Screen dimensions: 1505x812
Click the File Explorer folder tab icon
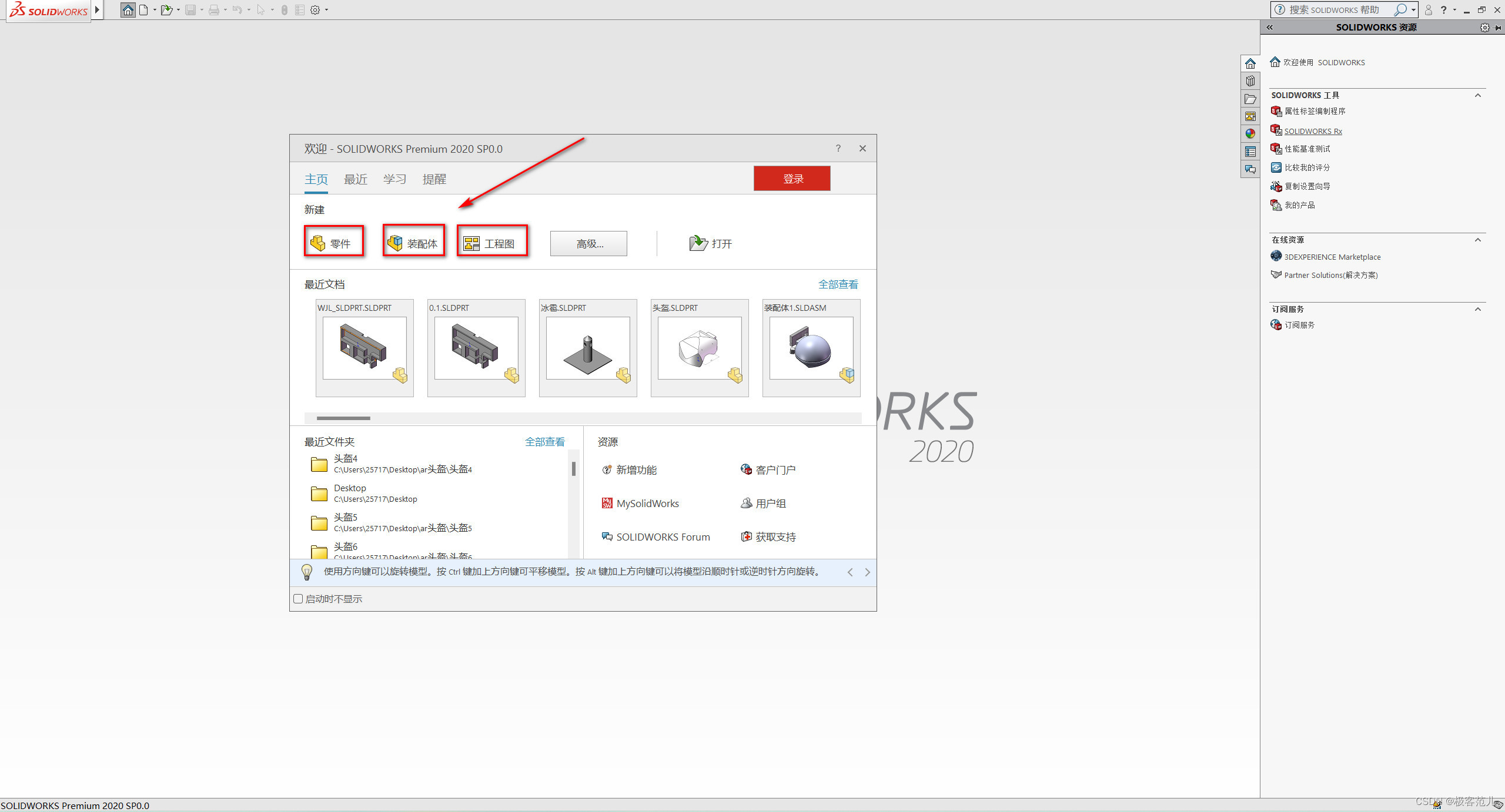[x=1250, y=99]
